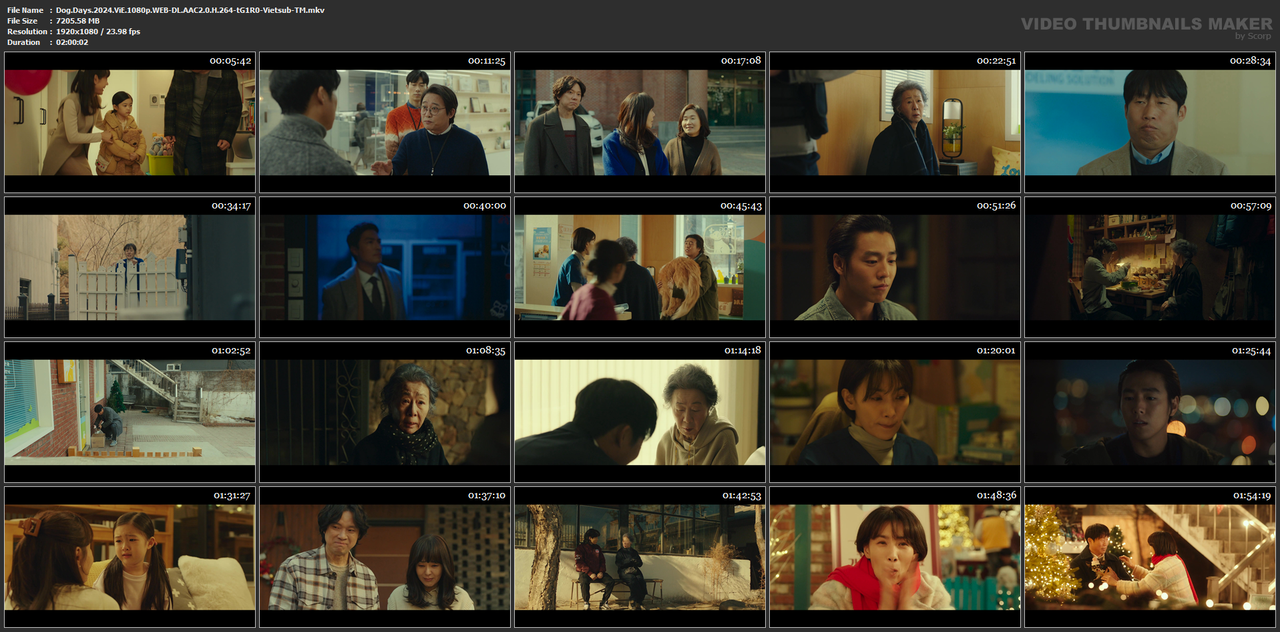The image size is (1280, 632).
Task: Open the thumbnail at 00:11:25
Action: coord(385,122)
